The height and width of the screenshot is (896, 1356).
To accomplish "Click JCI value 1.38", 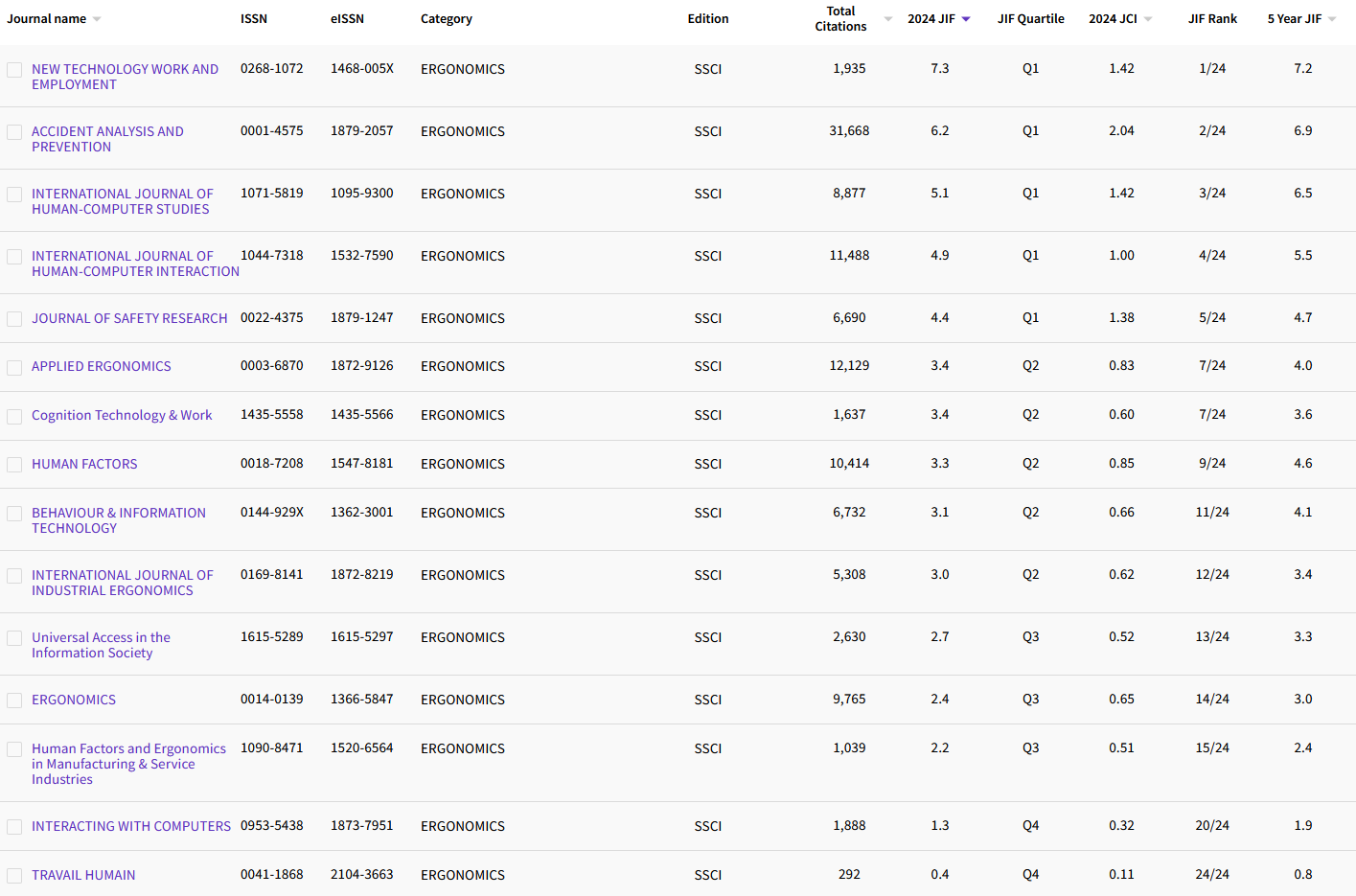I will [x=1121, y=317].
